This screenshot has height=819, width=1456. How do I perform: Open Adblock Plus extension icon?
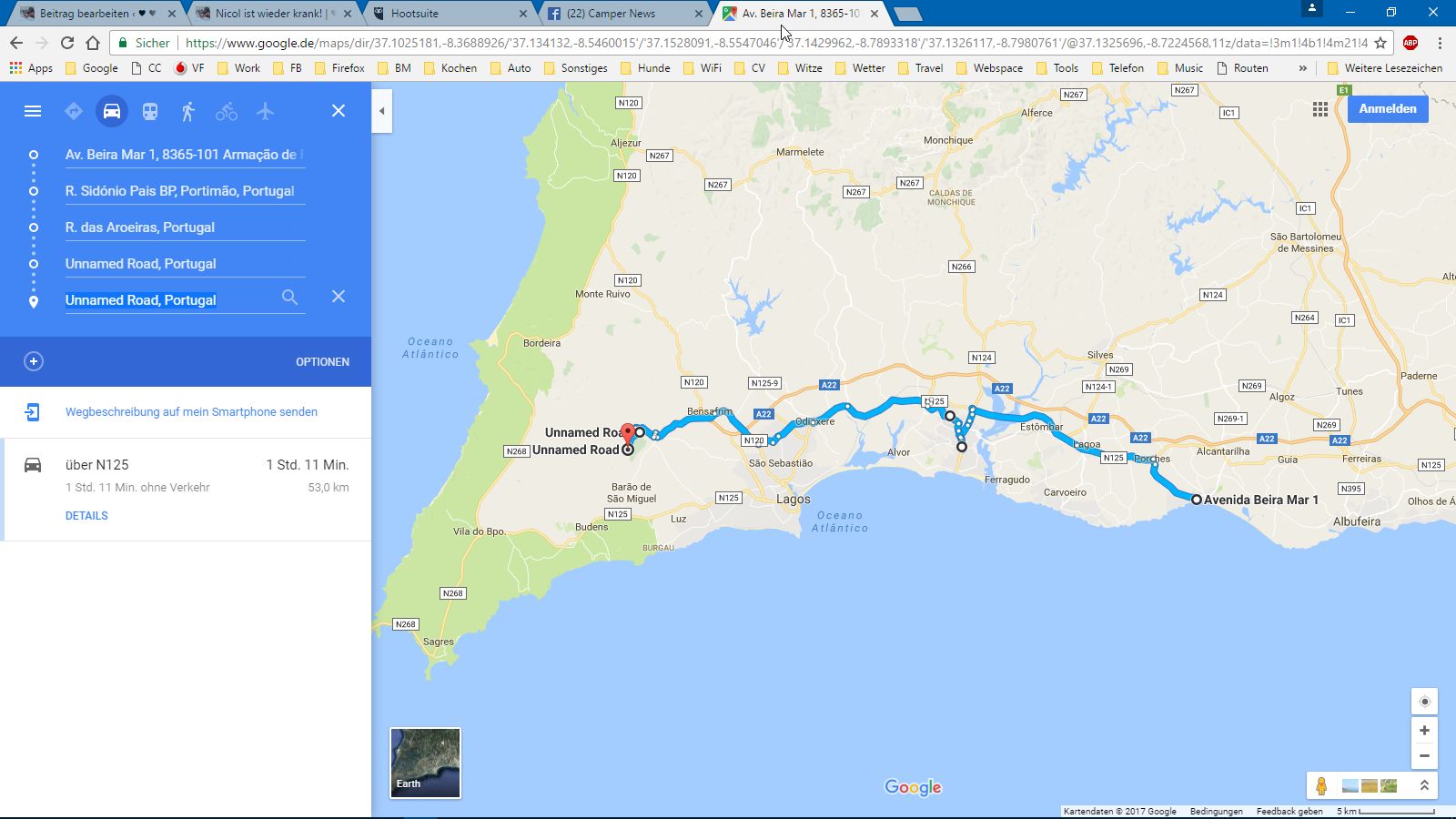1410,43
